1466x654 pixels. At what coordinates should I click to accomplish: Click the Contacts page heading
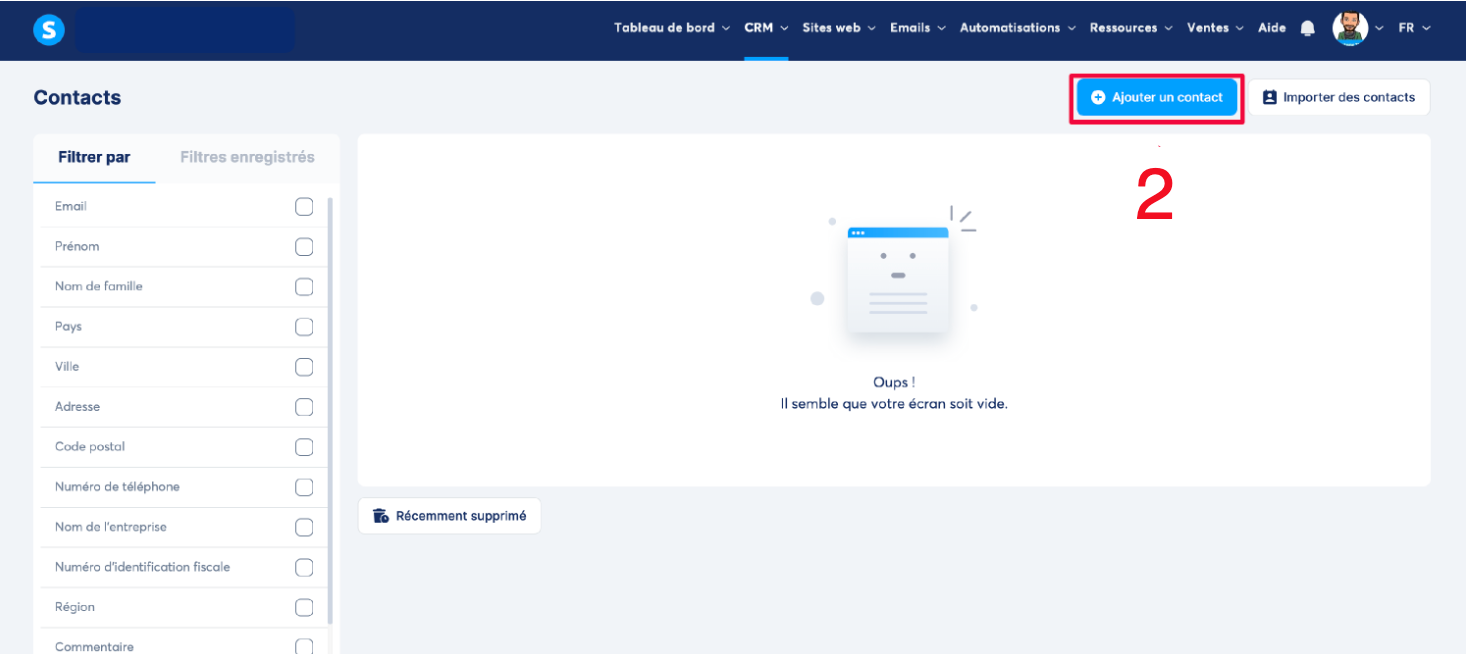click(77, 98)
